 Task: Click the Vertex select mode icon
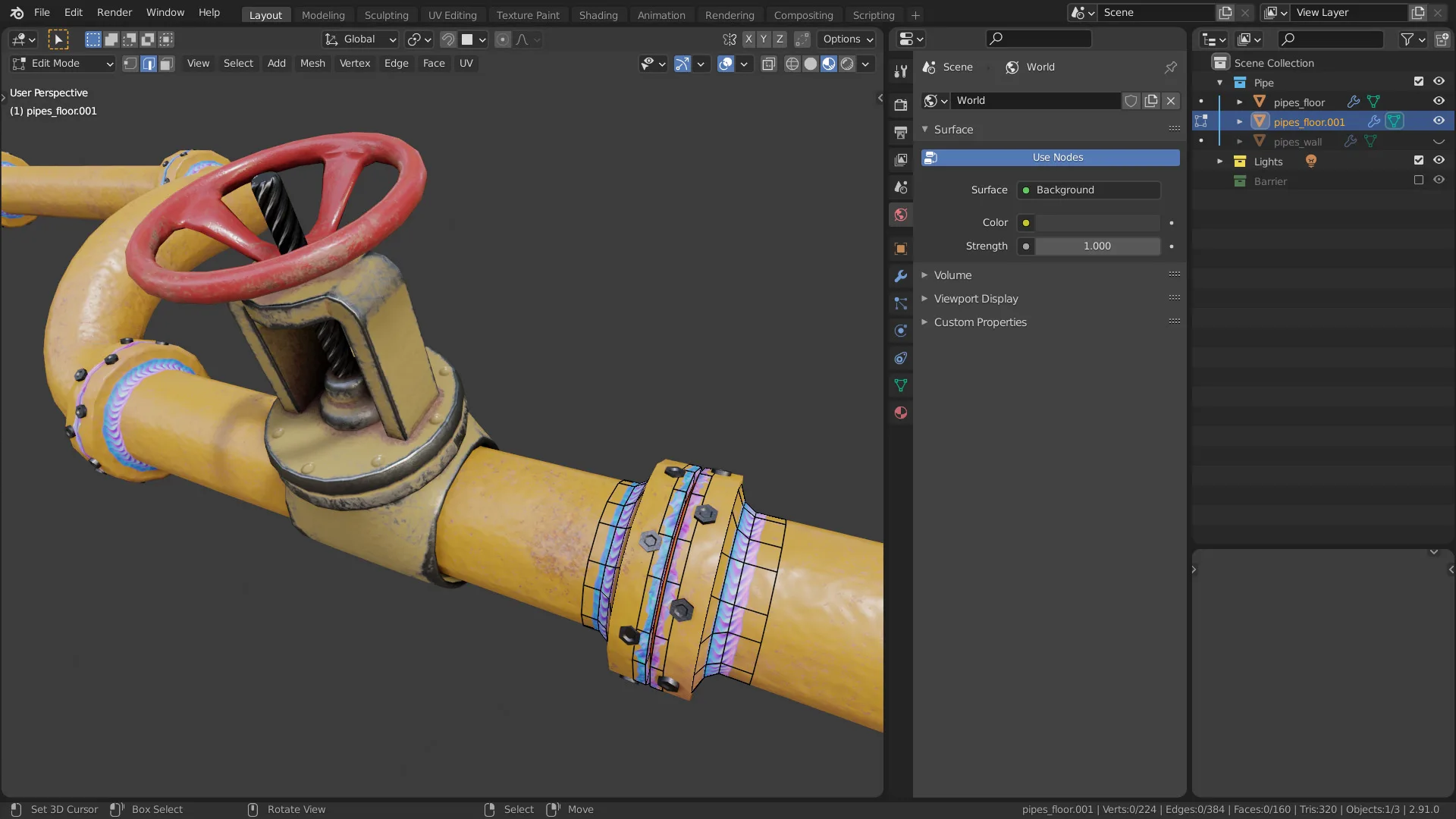coord(129,63)
